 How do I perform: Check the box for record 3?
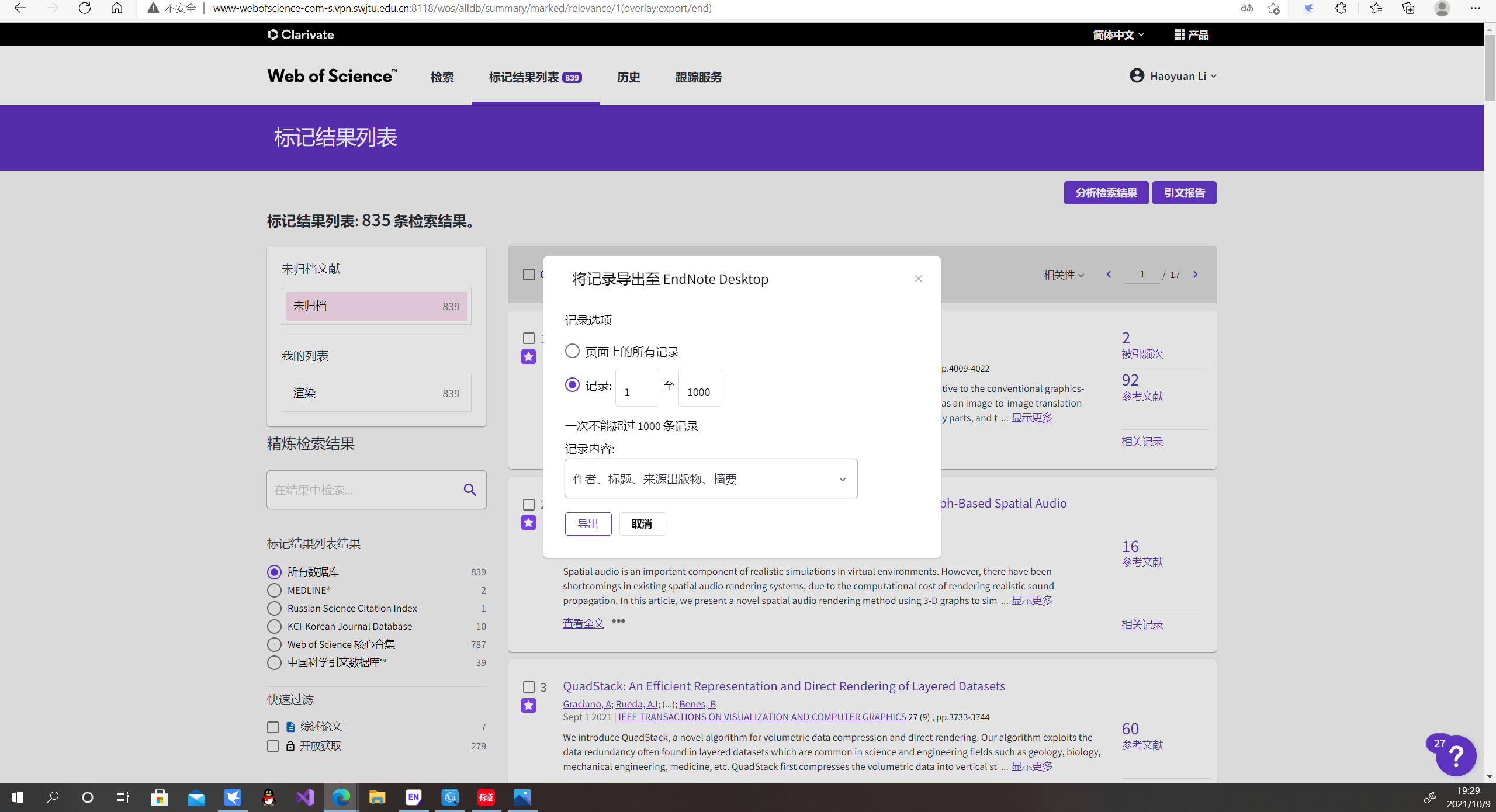coord(529,687)
